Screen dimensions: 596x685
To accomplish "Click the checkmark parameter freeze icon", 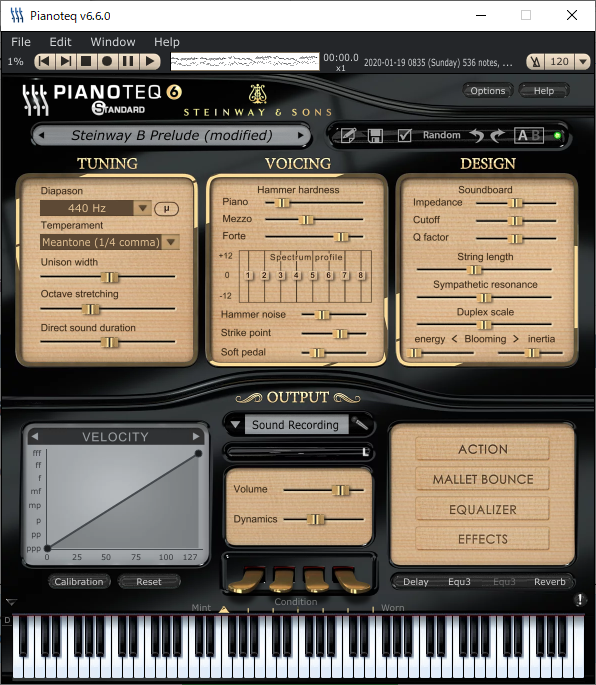I will 404,135.
